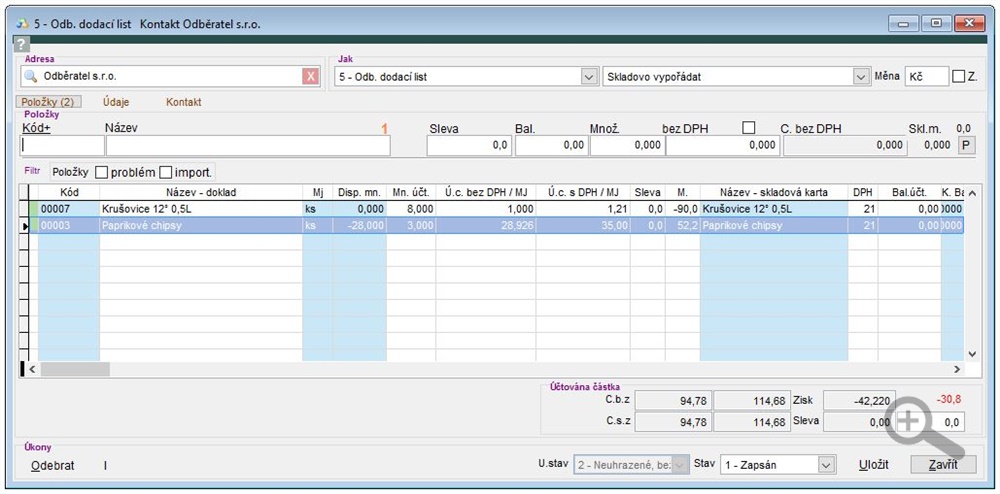Open the 5 - Odb. dodací list dropdown
The height and width of the screenshot is (494, 1000).
tap(588, 76)
